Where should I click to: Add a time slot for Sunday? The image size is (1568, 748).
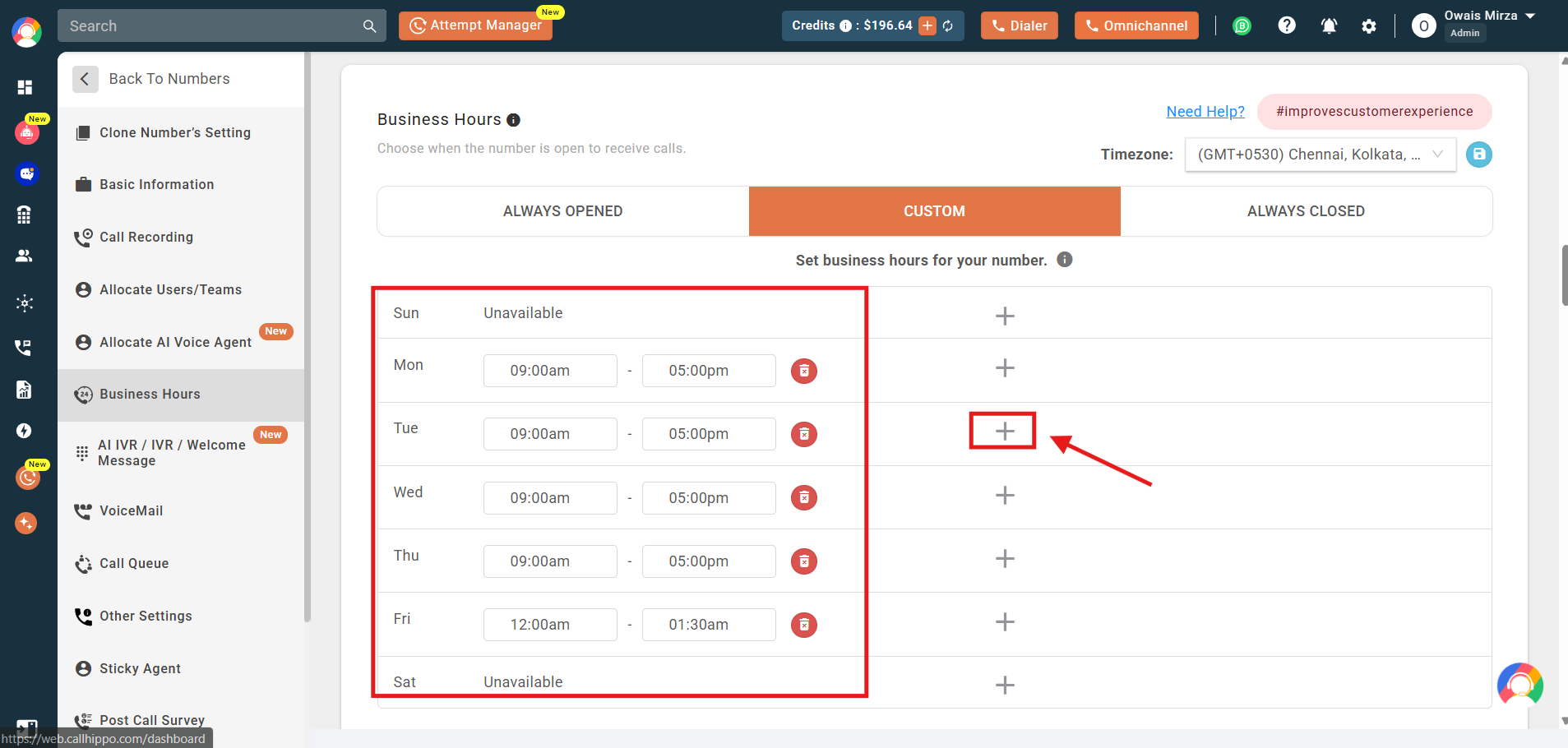tap(1005, 316)
